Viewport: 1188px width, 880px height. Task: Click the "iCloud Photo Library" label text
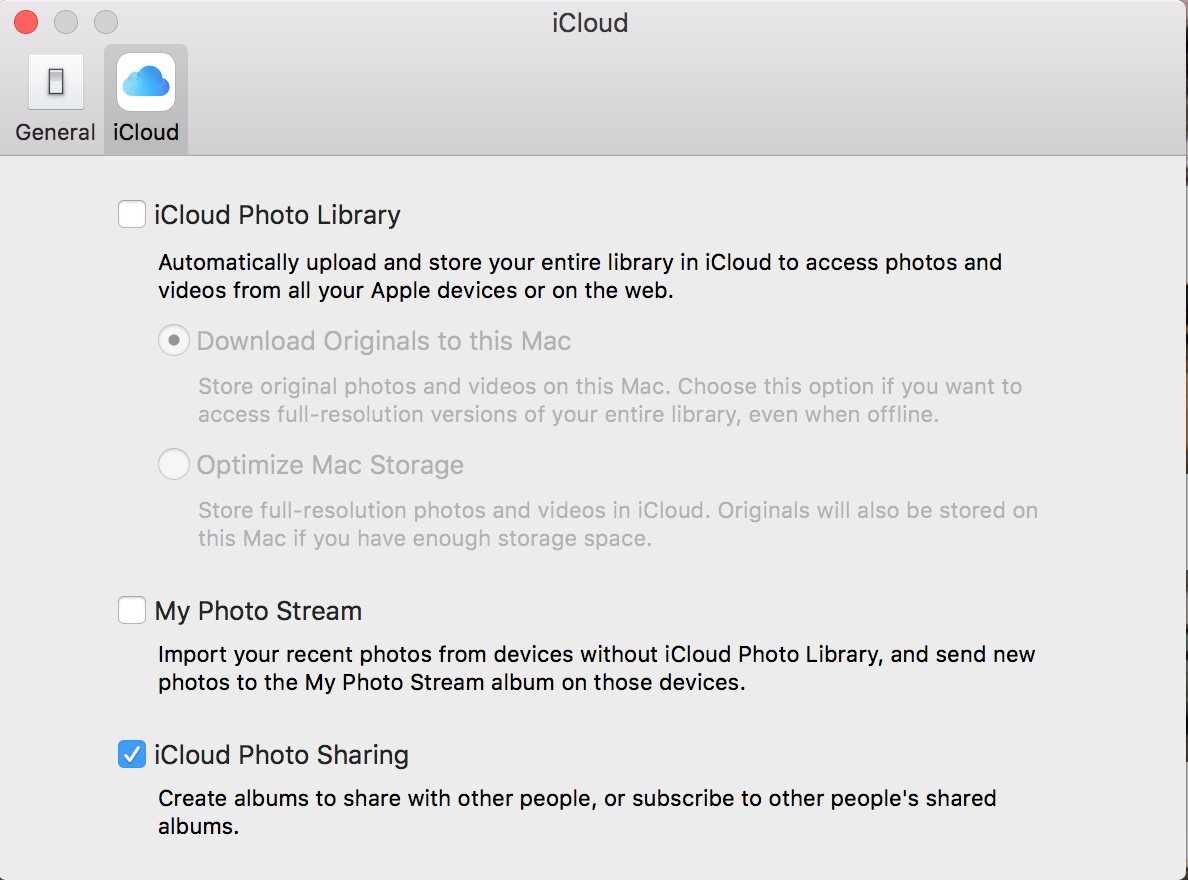[277, 215]
